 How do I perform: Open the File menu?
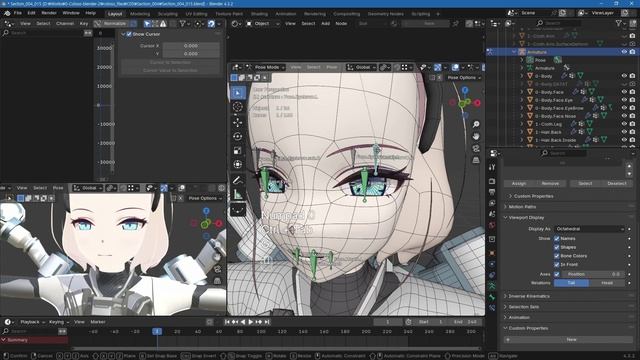(x=18, y=13)
